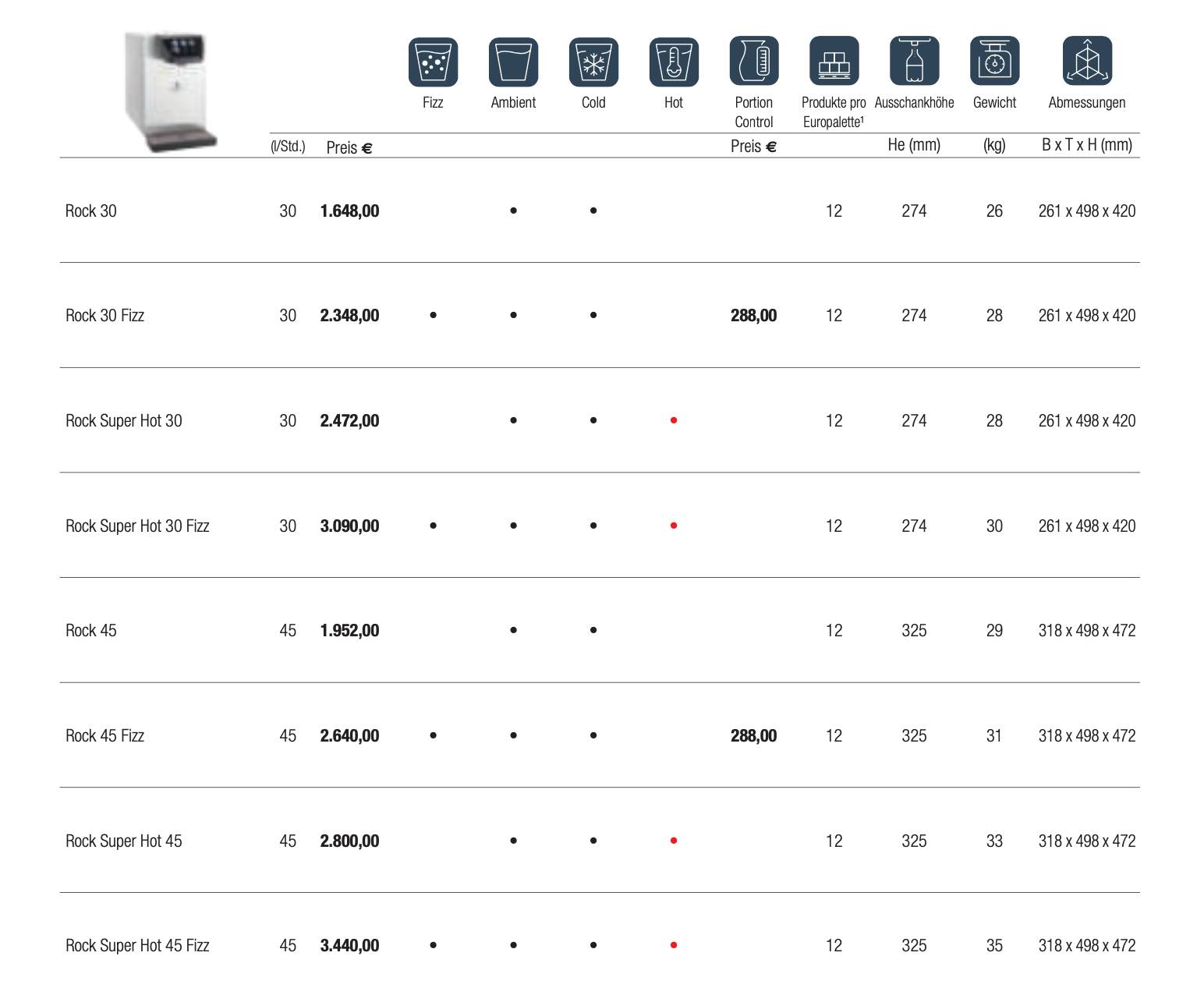Screen dimensions: 1204x995
Task: Click the Abmessungen cube icon
Action: [x=1087, y=61]
